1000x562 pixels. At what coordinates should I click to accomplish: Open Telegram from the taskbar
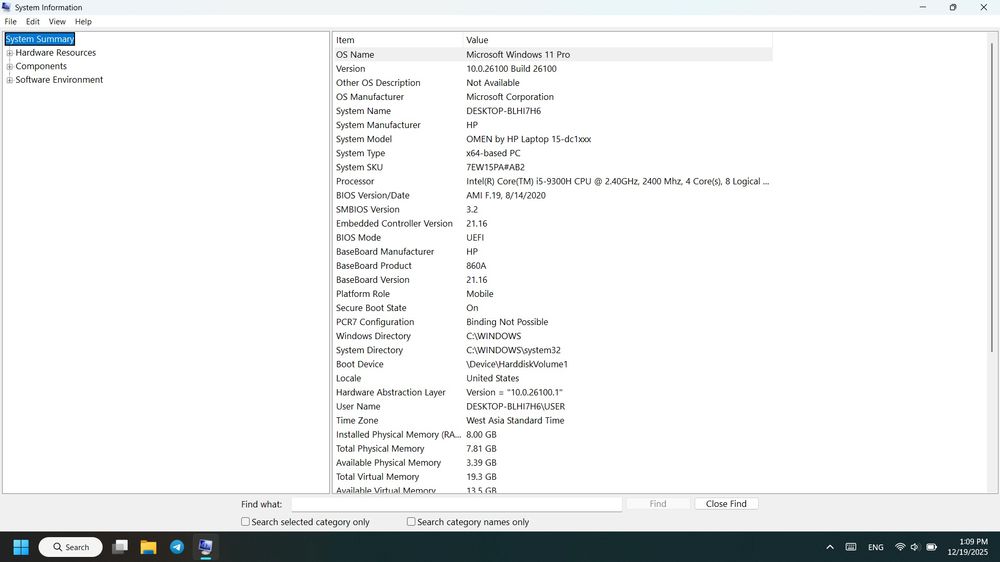tap(177, 547)
